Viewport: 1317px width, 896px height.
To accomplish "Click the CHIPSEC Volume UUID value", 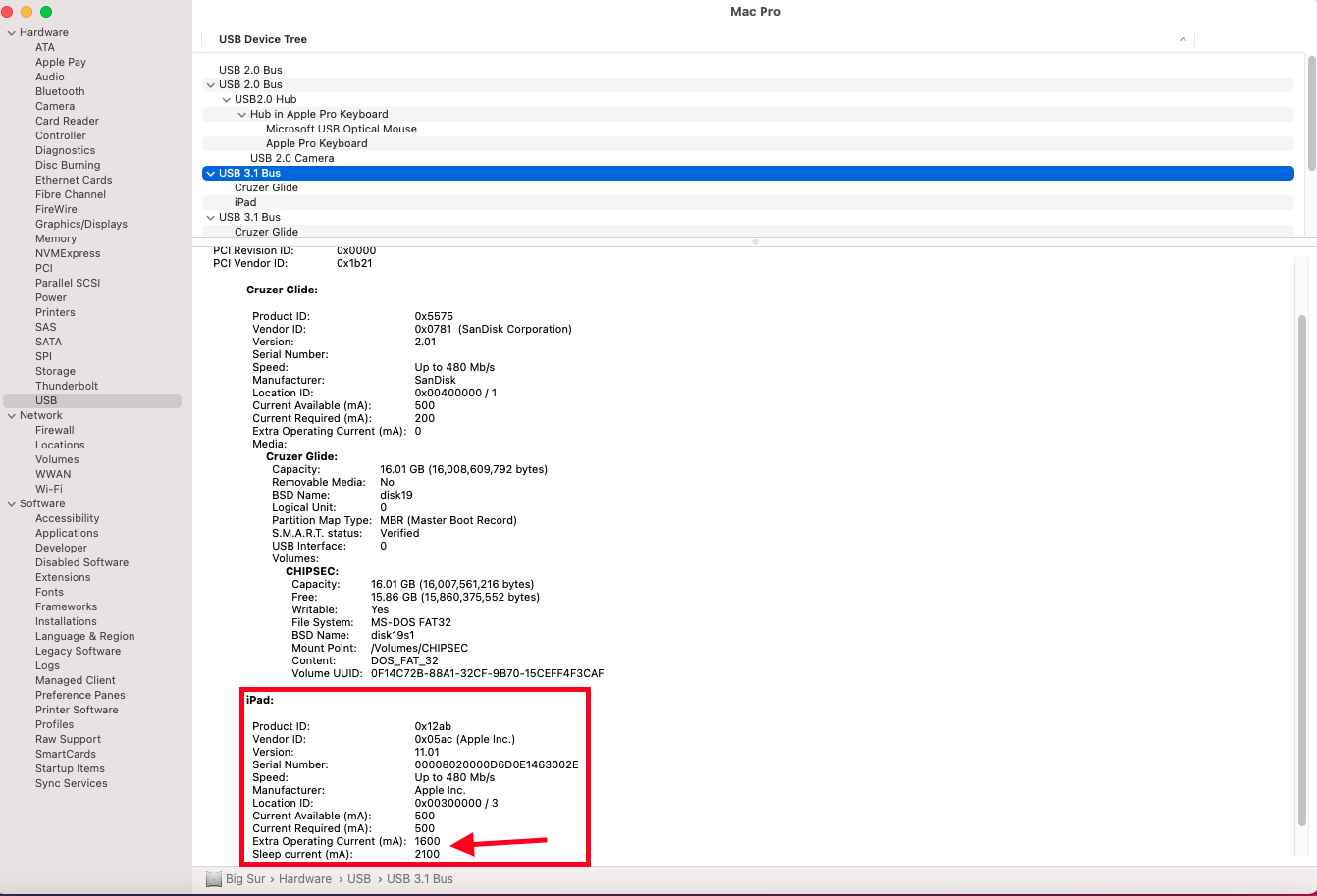I will (x=488, y=673).
